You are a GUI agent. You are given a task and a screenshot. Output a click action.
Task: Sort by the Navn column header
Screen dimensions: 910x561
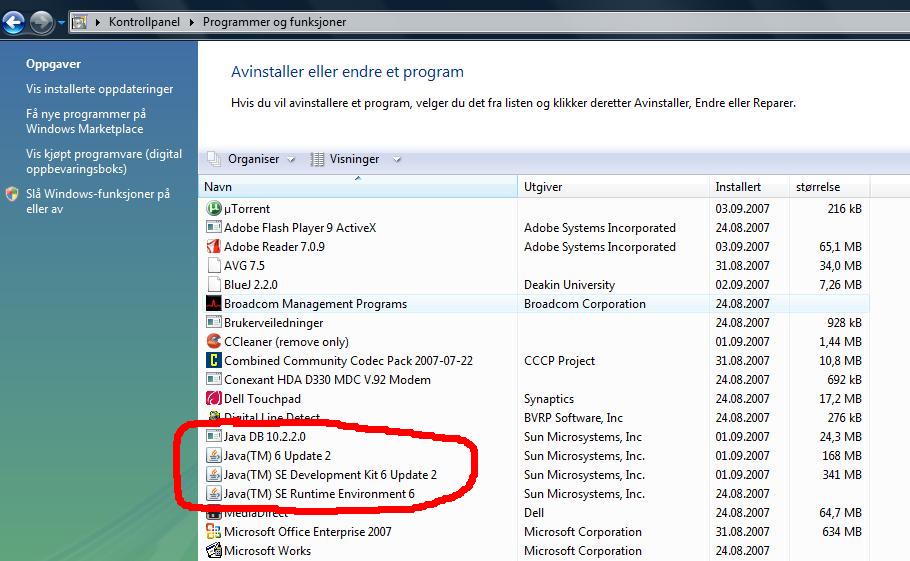click(358, 187)
